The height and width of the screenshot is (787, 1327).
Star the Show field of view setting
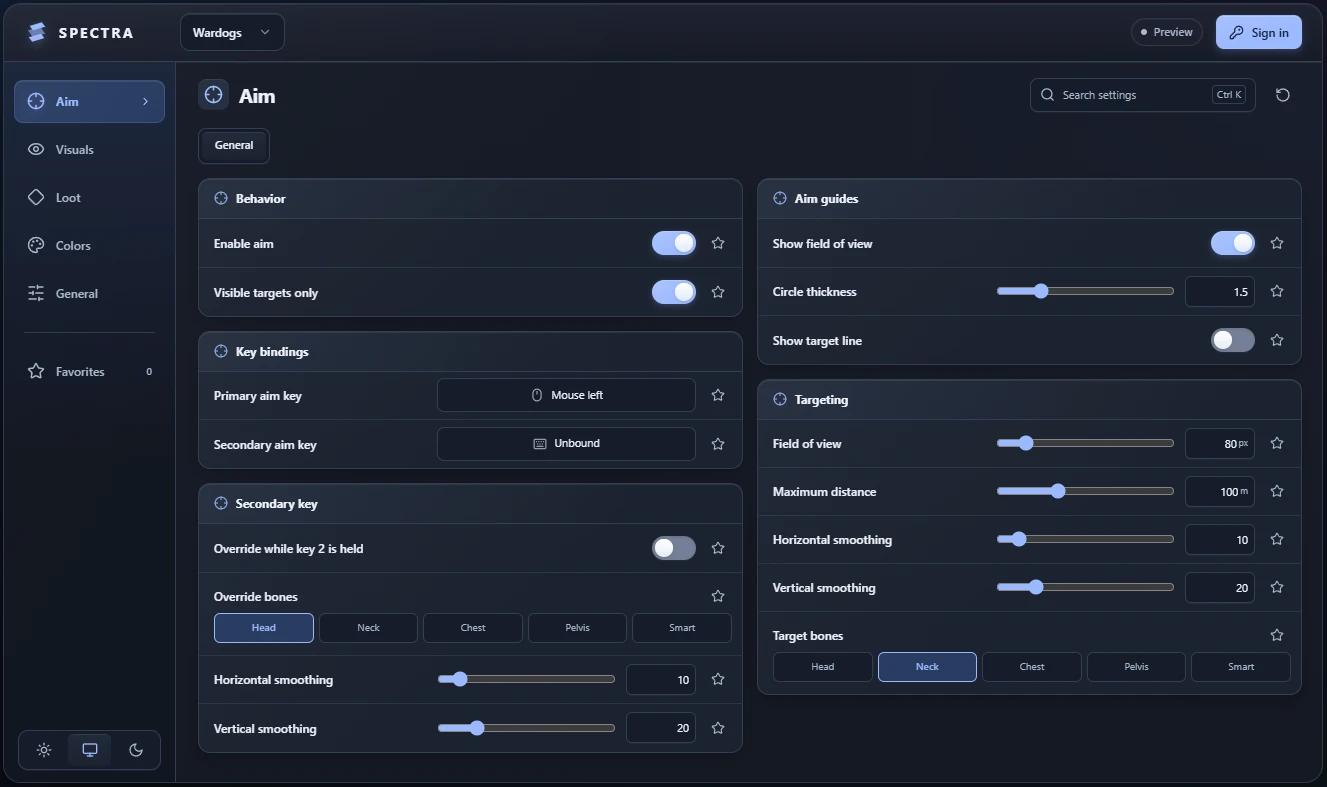tap(1277, 243)
